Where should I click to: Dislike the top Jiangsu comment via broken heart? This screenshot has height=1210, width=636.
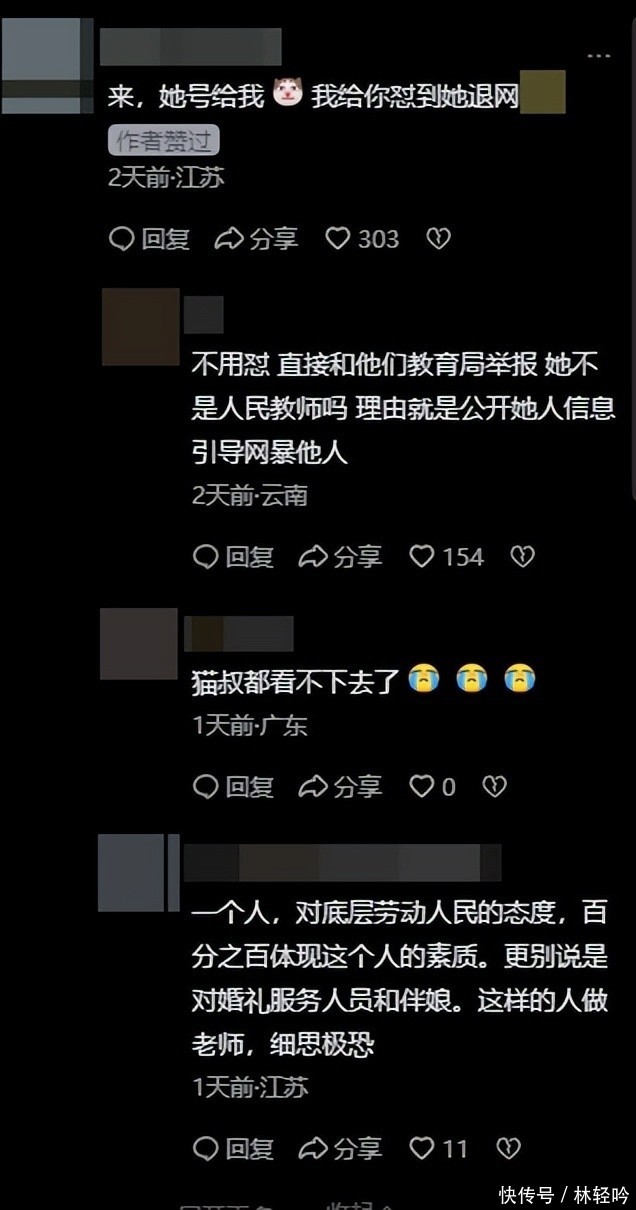tap(438, 239)
